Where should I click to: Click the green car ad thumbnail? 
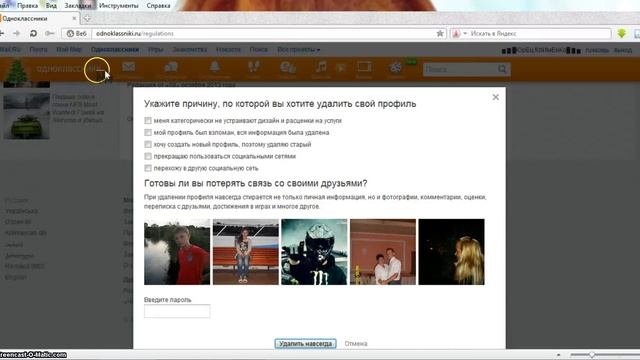point(27,116)
